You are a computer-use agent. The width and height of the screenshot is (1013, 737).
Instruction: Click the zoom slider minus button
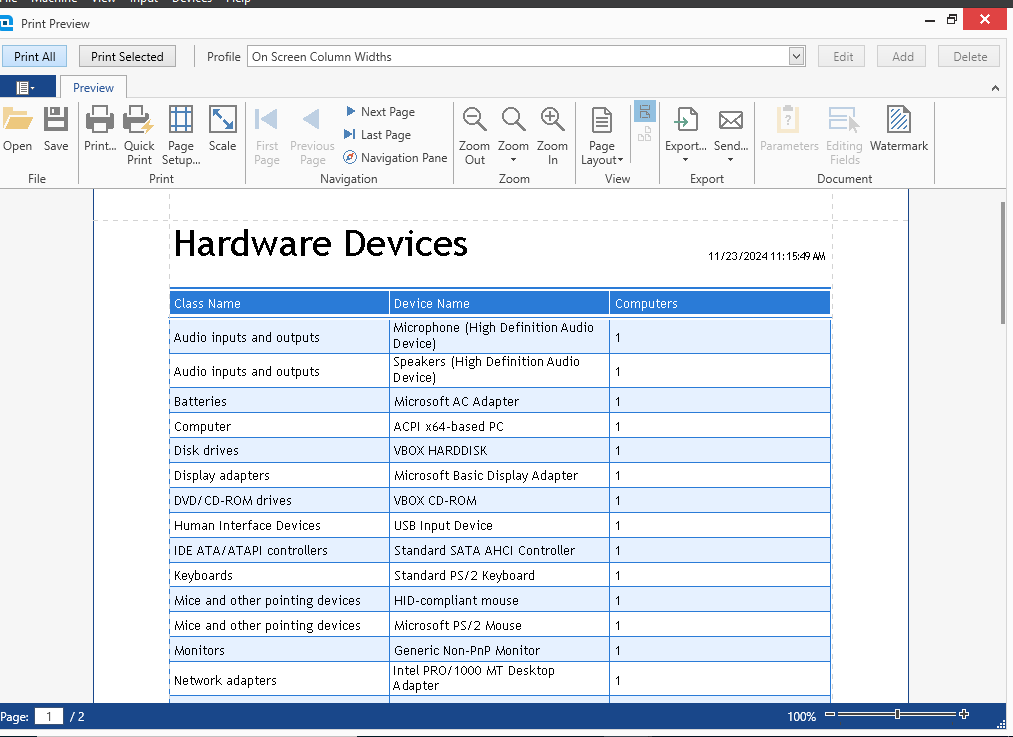click(x=830, y=714)
